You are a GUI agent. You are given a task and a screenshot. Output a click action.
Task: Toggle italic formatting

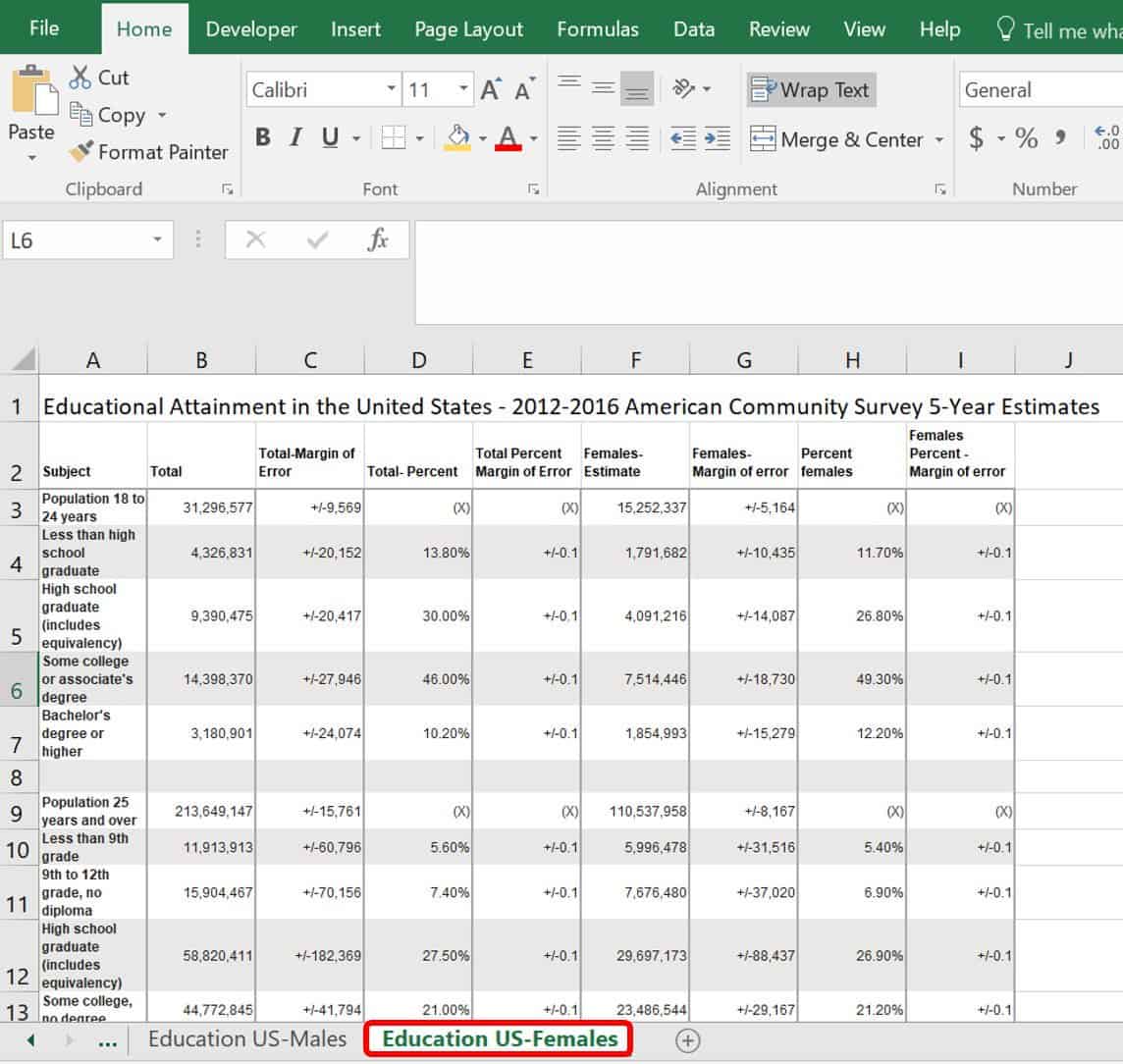[x=295, y=136]
